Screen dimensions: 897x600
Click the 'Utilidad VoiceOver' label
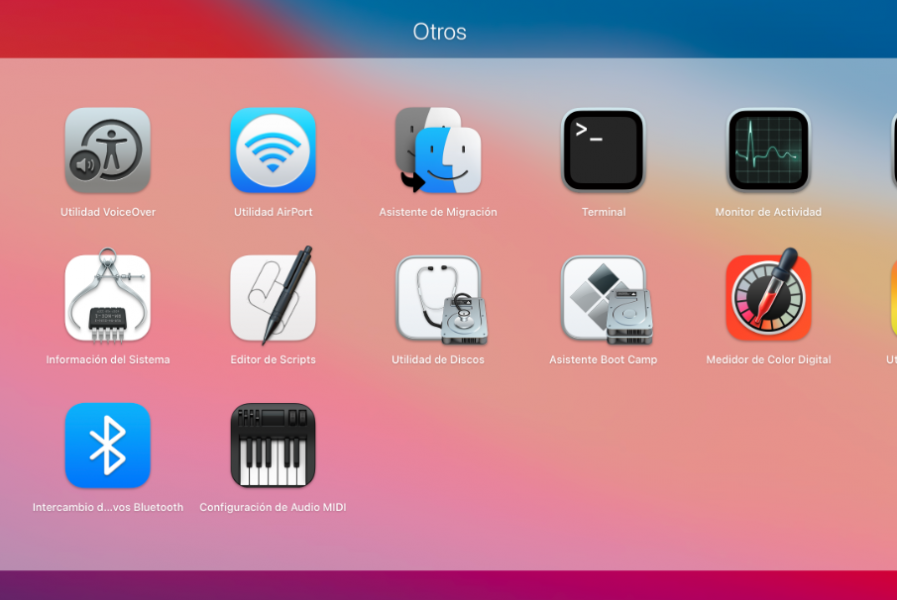click(108, 212)
